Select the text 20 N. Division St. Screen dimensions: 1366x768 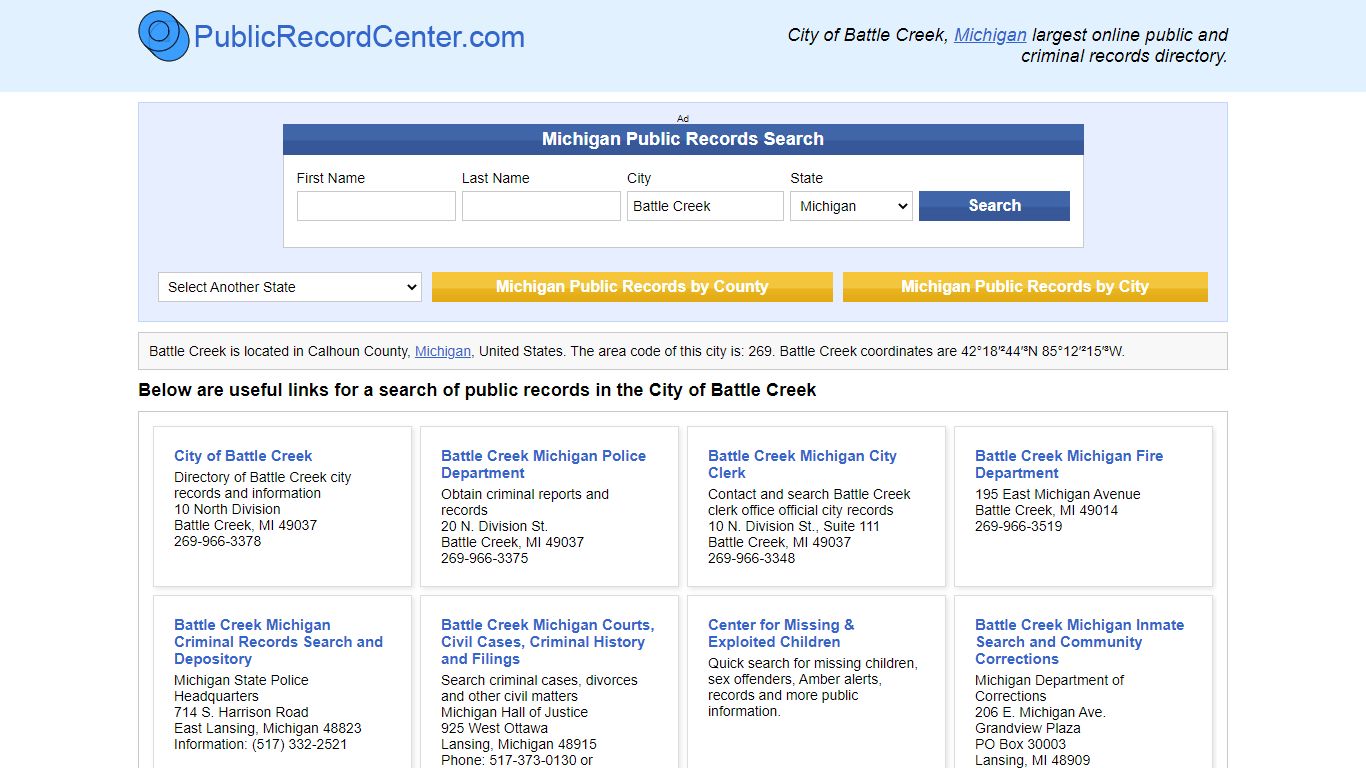(494, 526)
